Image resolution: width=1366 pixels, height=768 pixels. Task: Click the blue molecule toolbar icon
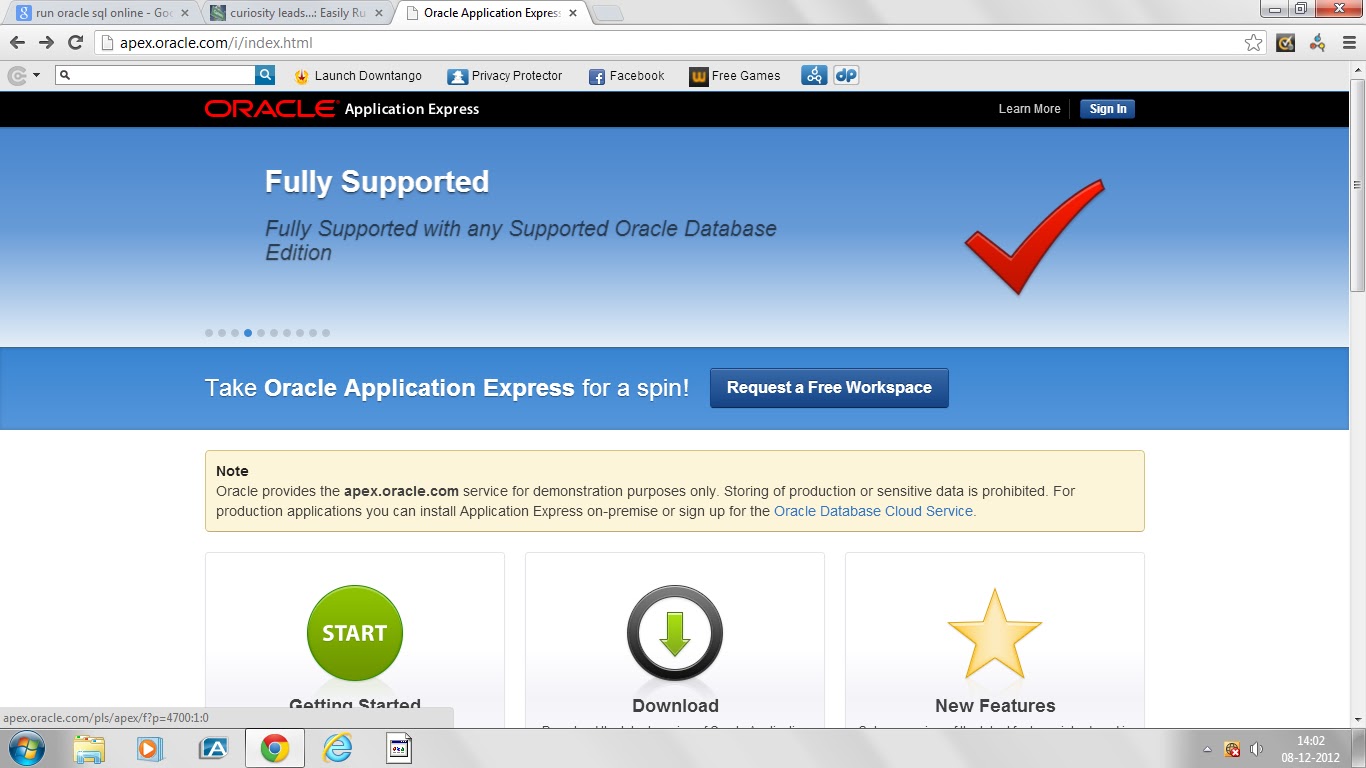[x=814, y=75]
